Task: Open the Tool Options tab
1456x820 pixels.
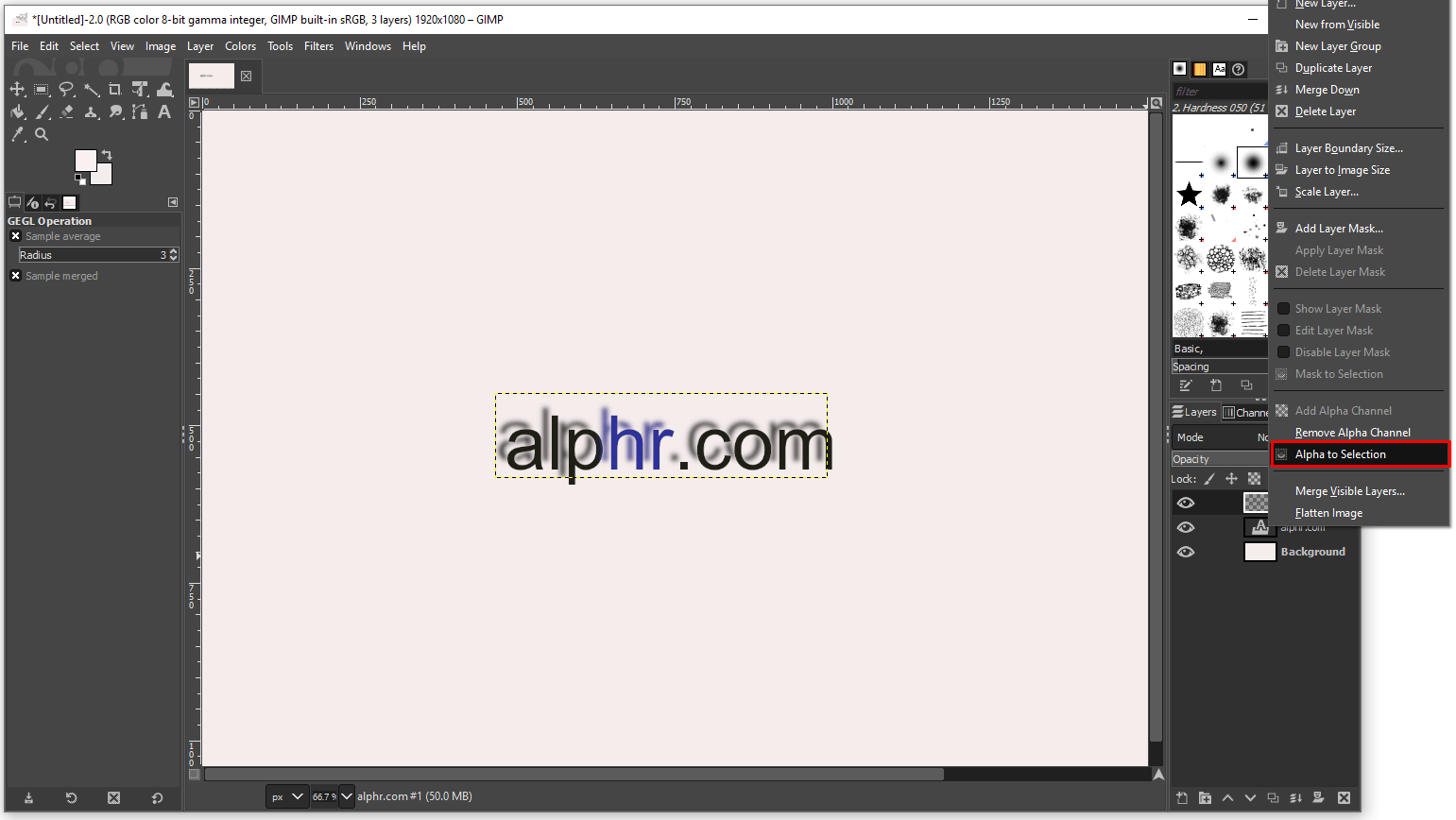Action: pos(14,202)
